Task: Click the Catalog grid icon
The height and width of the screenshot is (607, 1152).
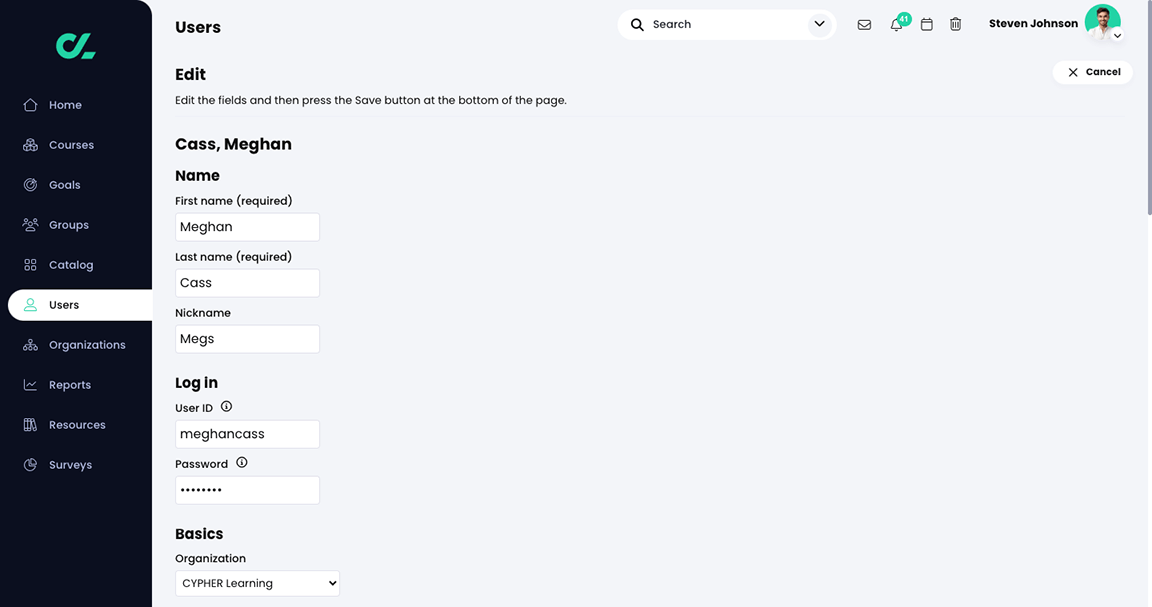Action: point(30,265)
